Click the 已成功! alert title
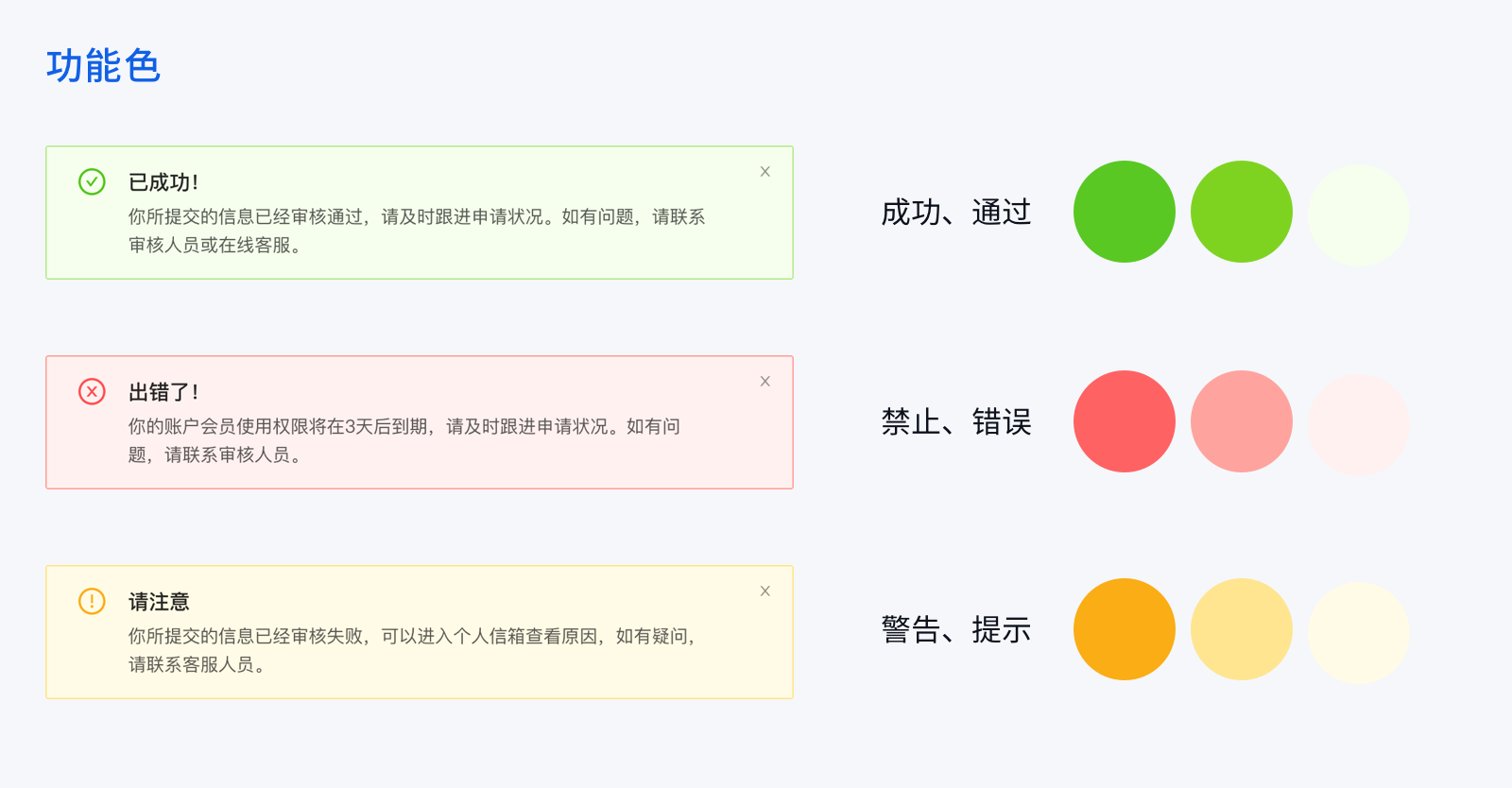The height and width of the screenshot is (788, 1512). point(163,182)
